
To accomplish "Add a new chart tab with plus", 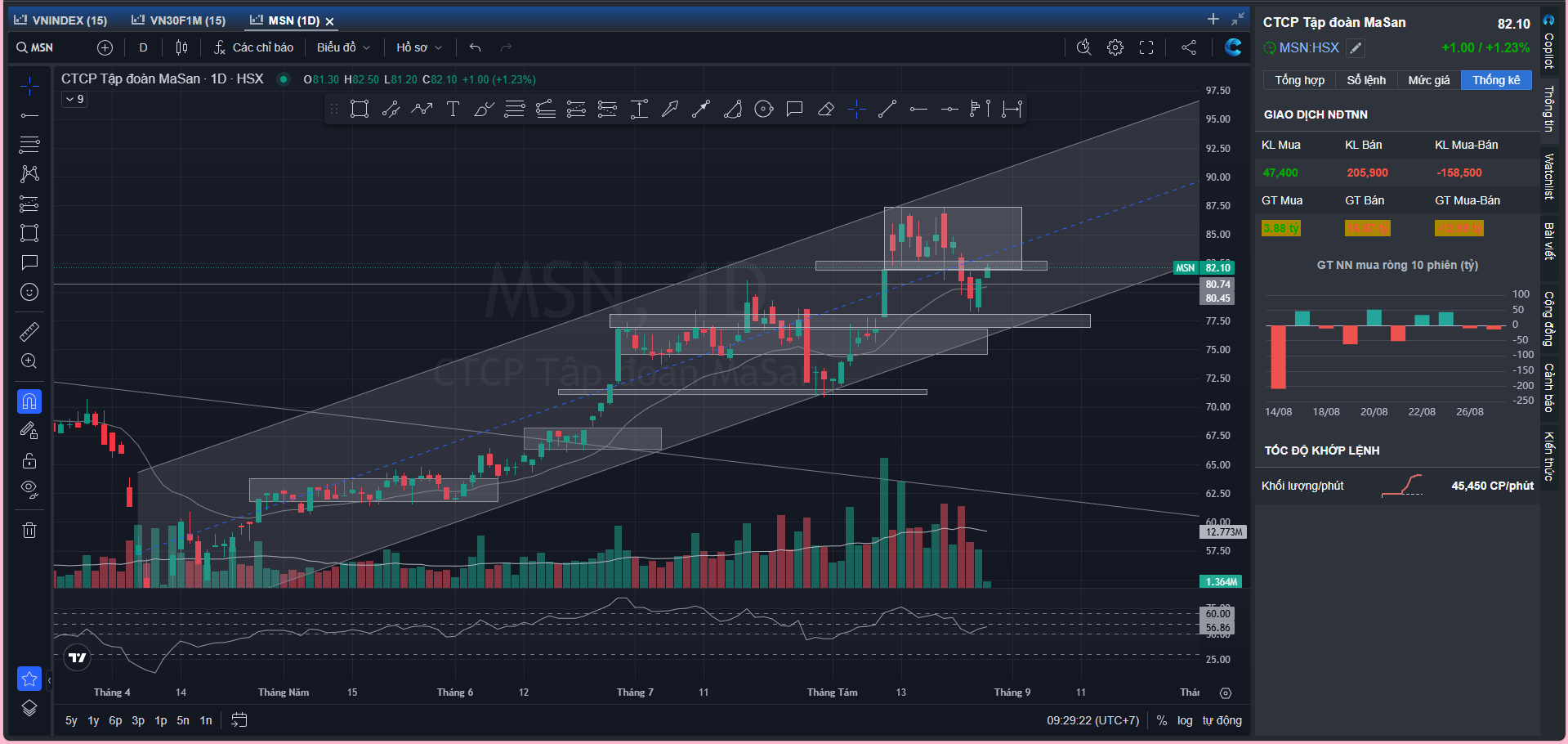I will pos(1213,19).
